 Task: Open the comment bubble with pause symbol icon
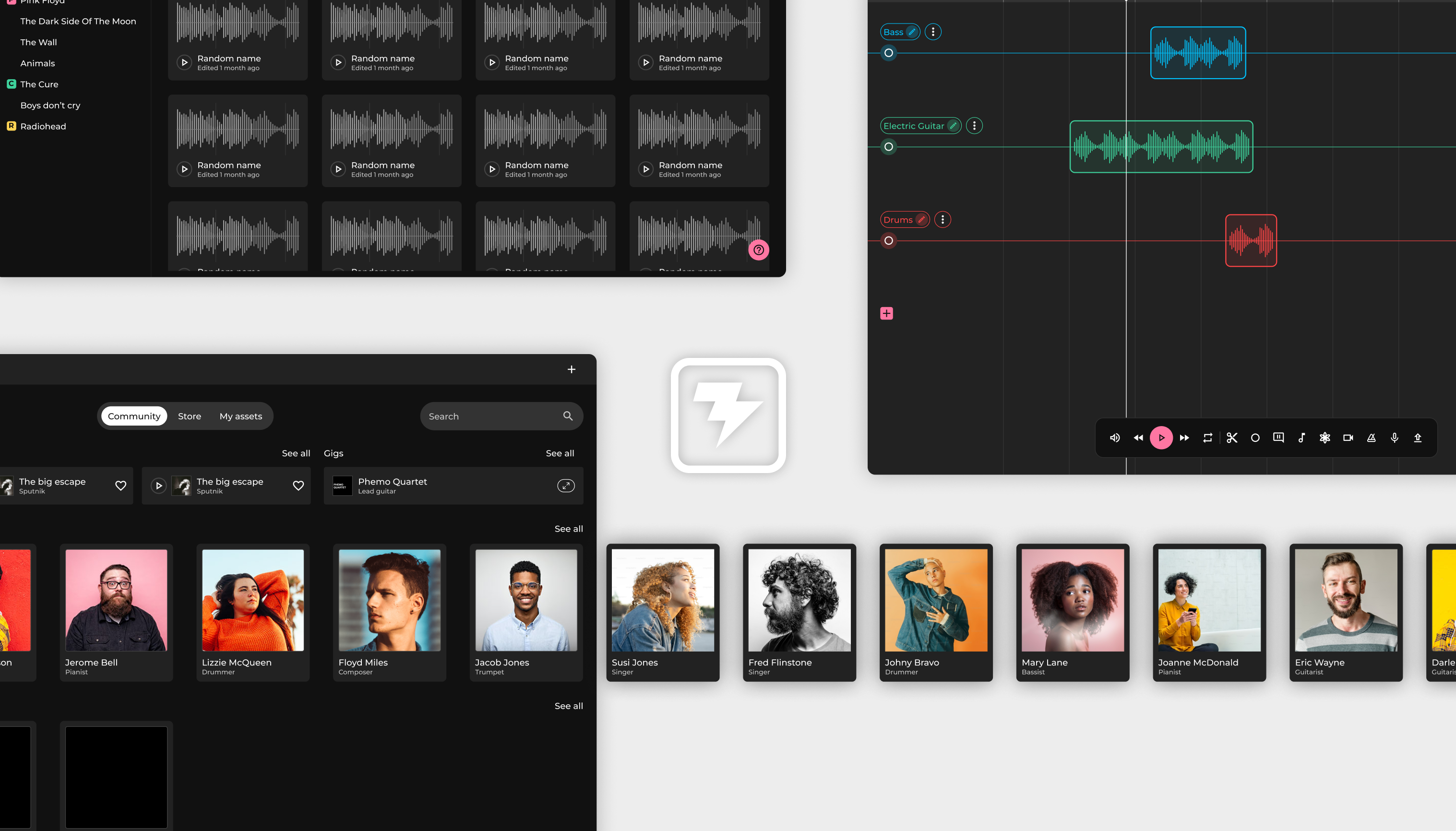1278,438
